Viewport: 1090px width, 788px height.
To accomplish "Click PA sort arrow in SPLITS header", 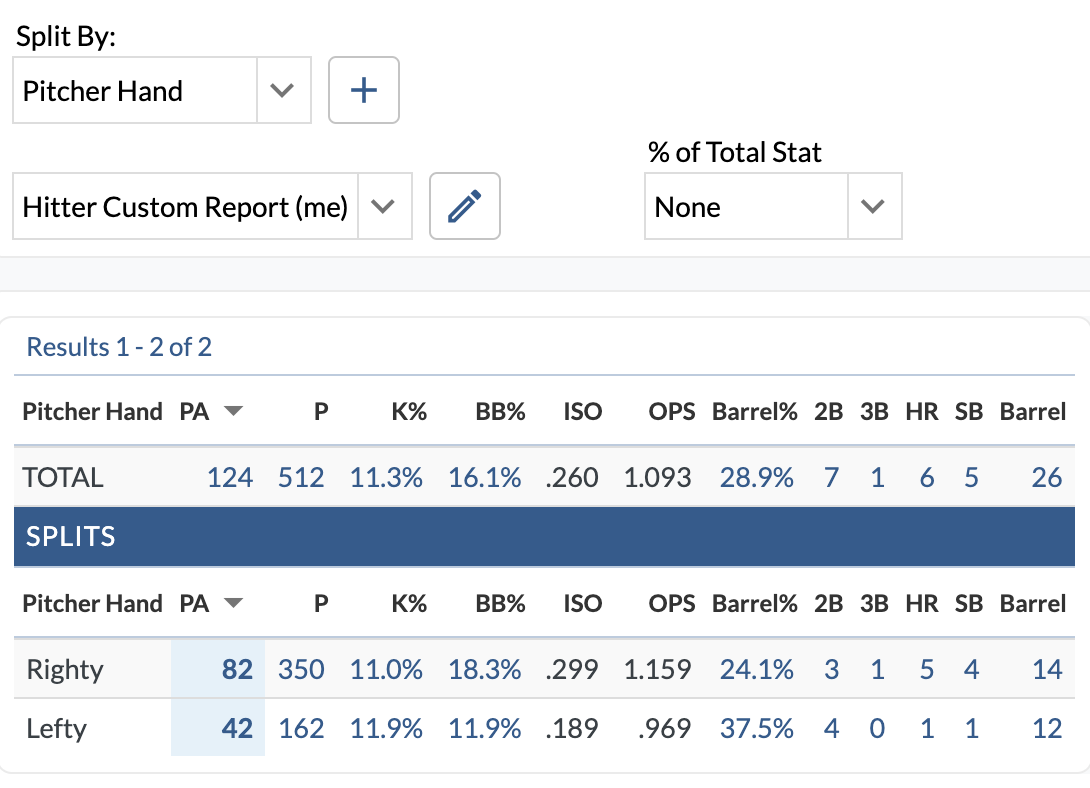I will coord(233,603).
